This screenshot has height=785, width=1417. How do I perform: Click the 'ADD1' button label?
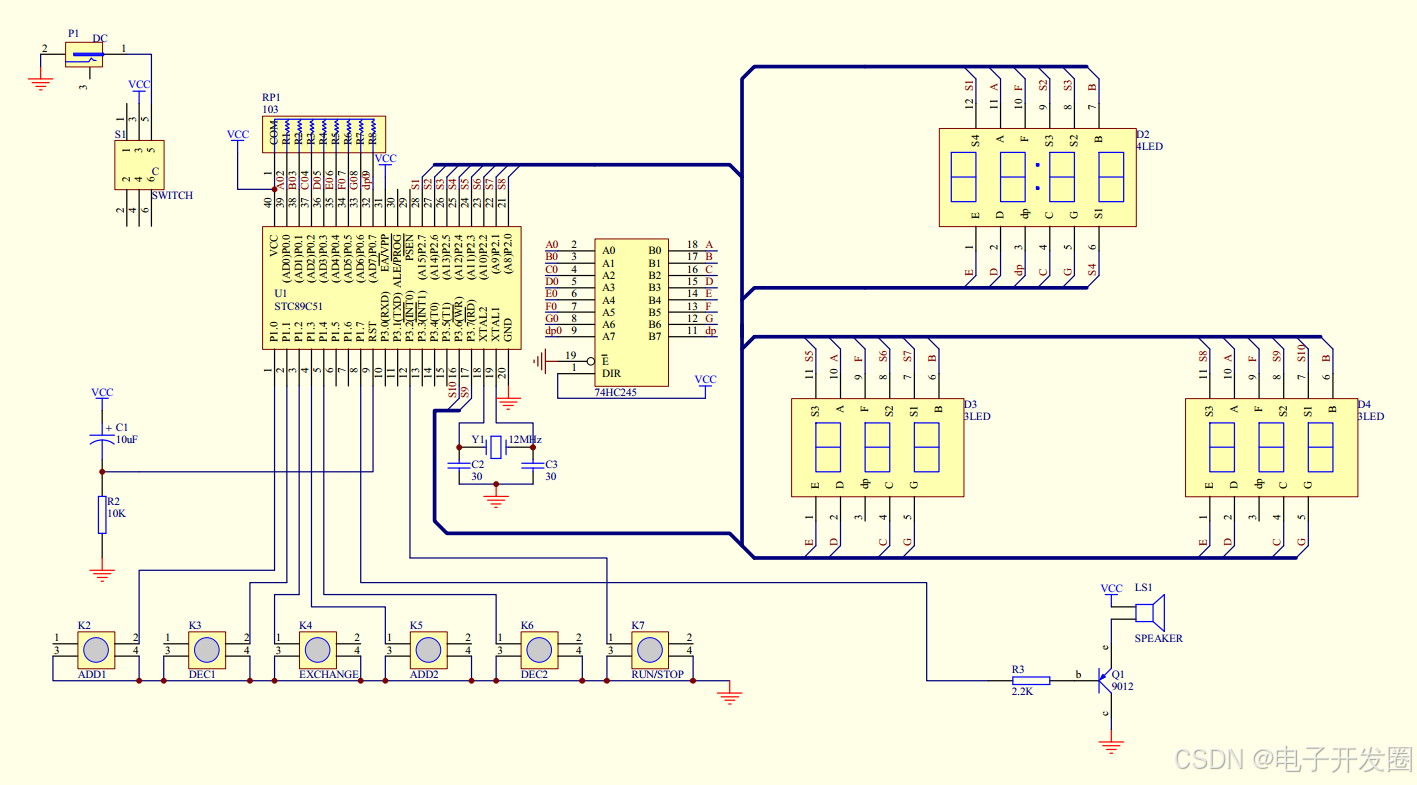coord(92,675)
